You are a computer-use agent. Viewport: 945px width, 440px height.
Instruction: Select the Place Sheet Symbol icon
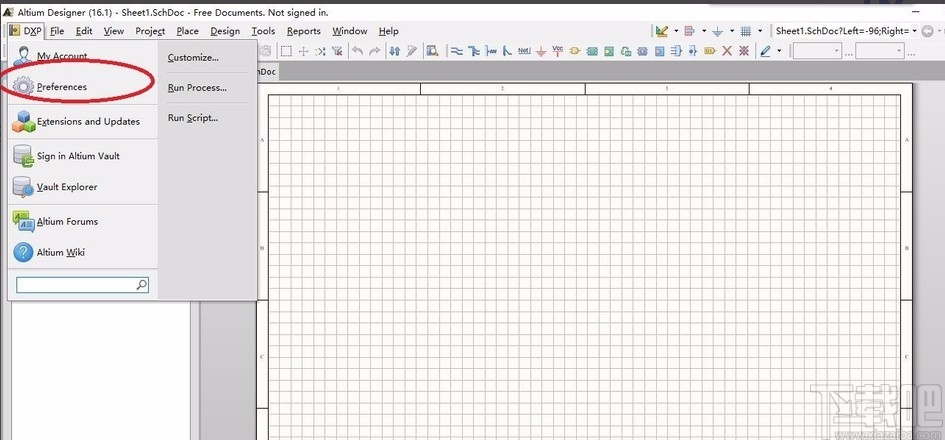[592, 51]
